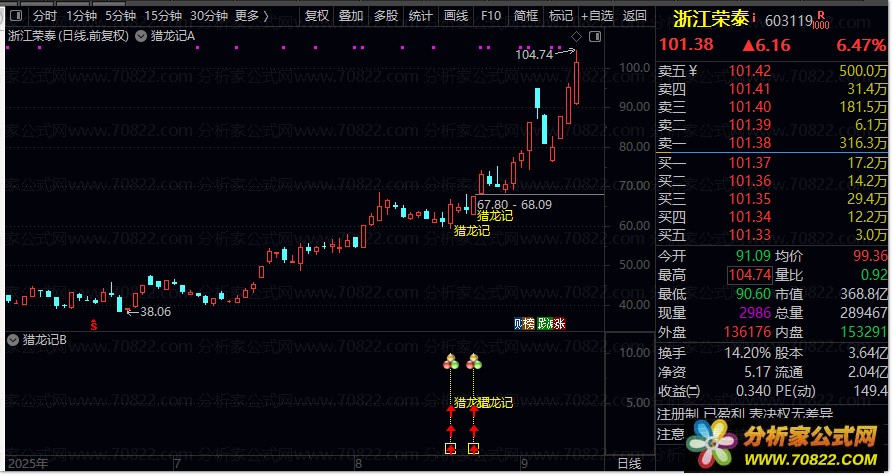Click the 买二 price 101.36
894x476 pixels.
pos(750,181)
